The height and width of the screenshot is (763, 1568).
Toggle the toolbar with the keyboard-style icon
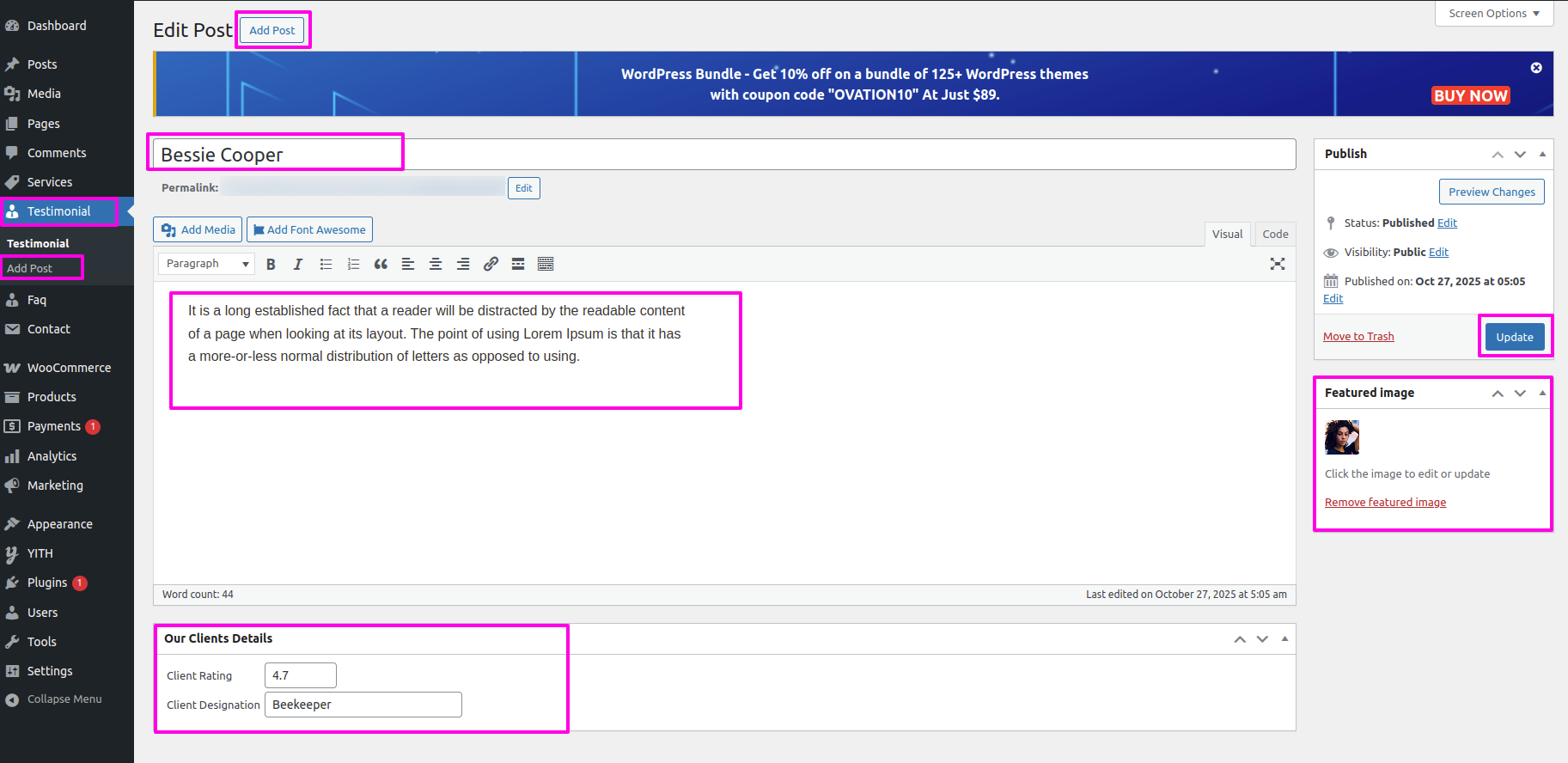pyautogui.click(x=546, y=265)
